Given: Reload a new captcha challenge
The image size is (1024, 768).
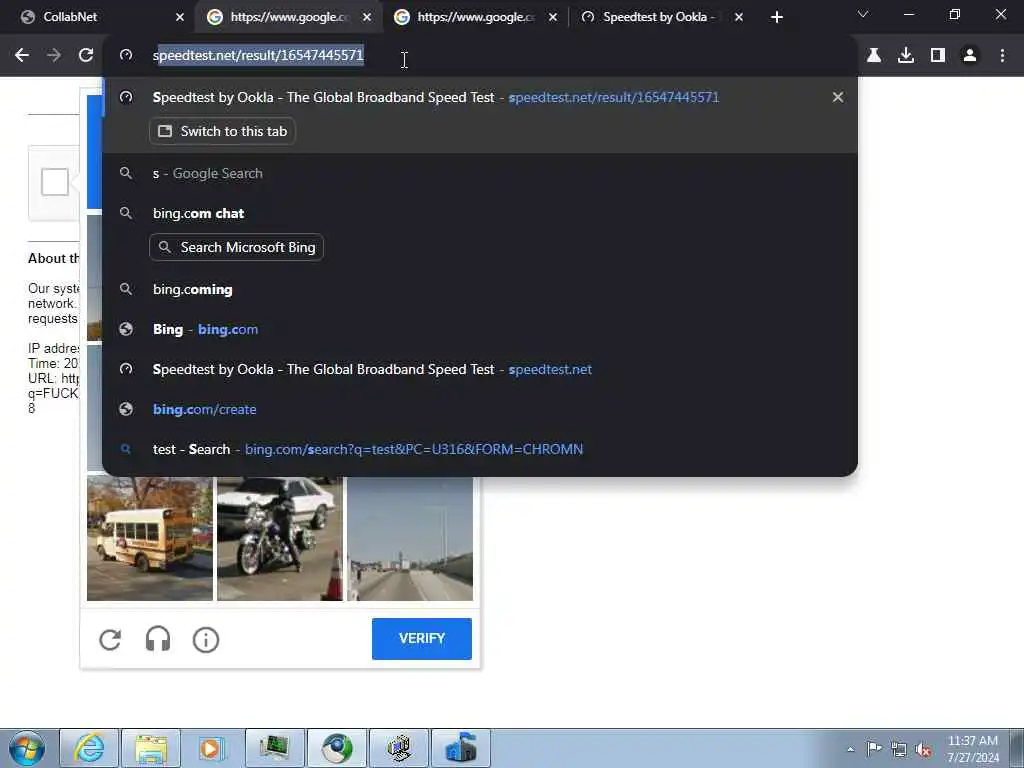Looking at the screenshot, I should 110,639.
